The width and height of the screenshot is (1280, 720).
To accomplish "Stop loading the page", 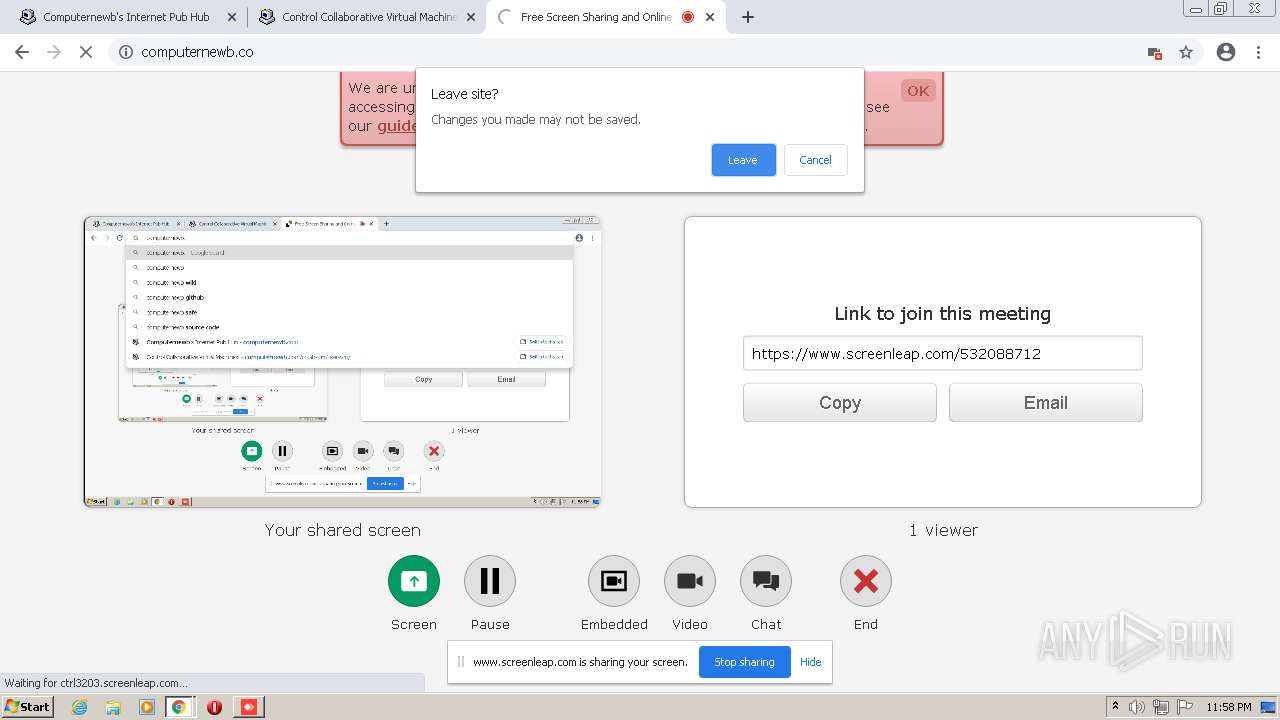I will [86, 52].
